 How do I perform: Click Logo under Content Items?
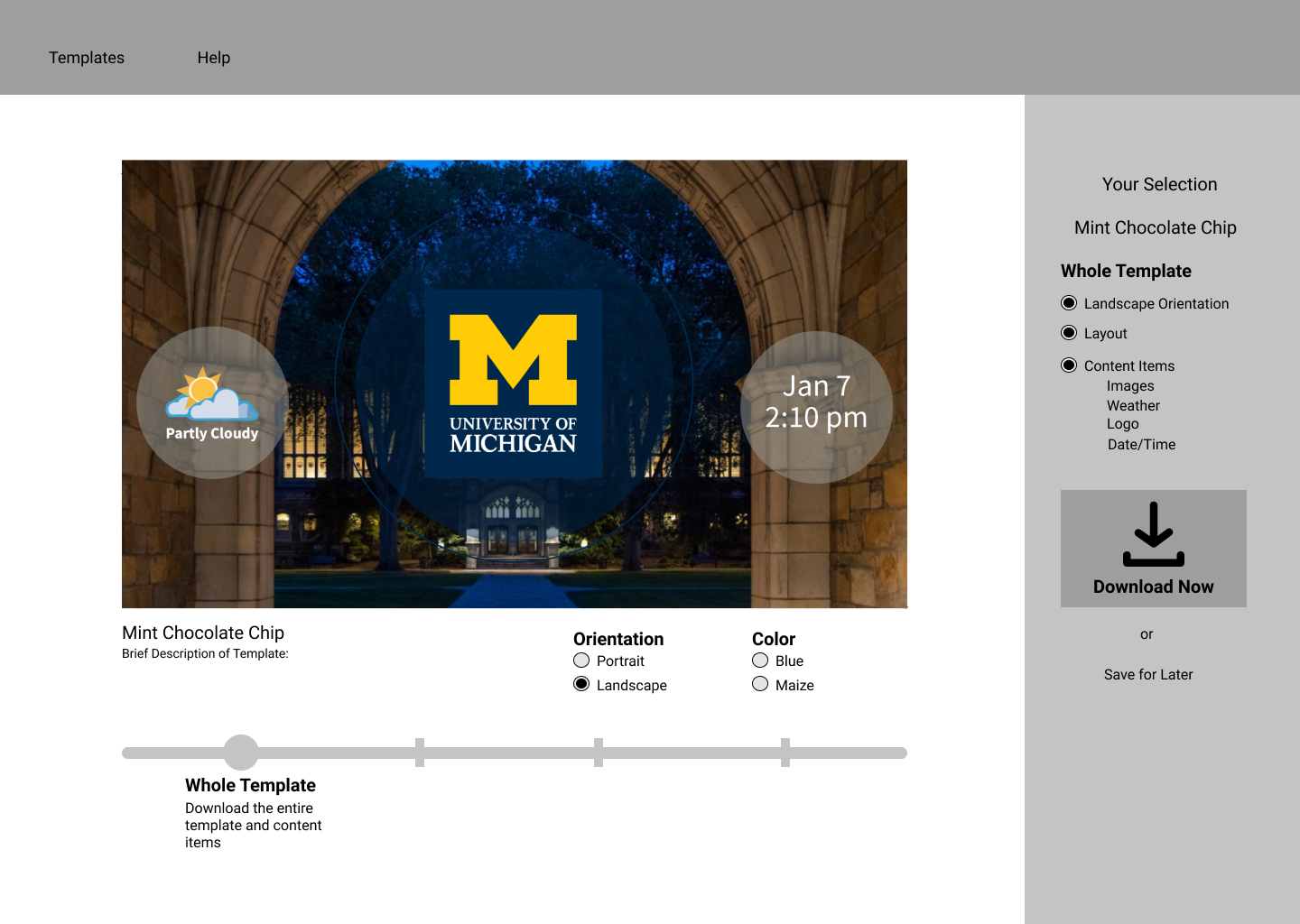point(1123,423)
